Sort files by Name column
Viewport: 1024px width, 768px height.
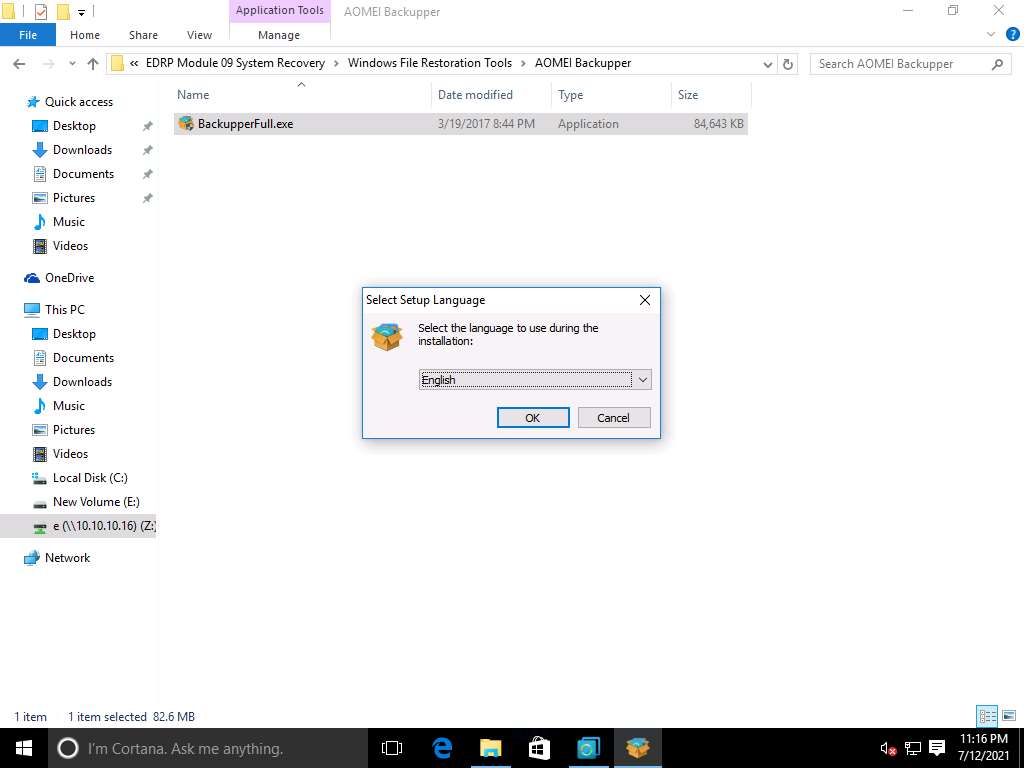coord(302,95)
